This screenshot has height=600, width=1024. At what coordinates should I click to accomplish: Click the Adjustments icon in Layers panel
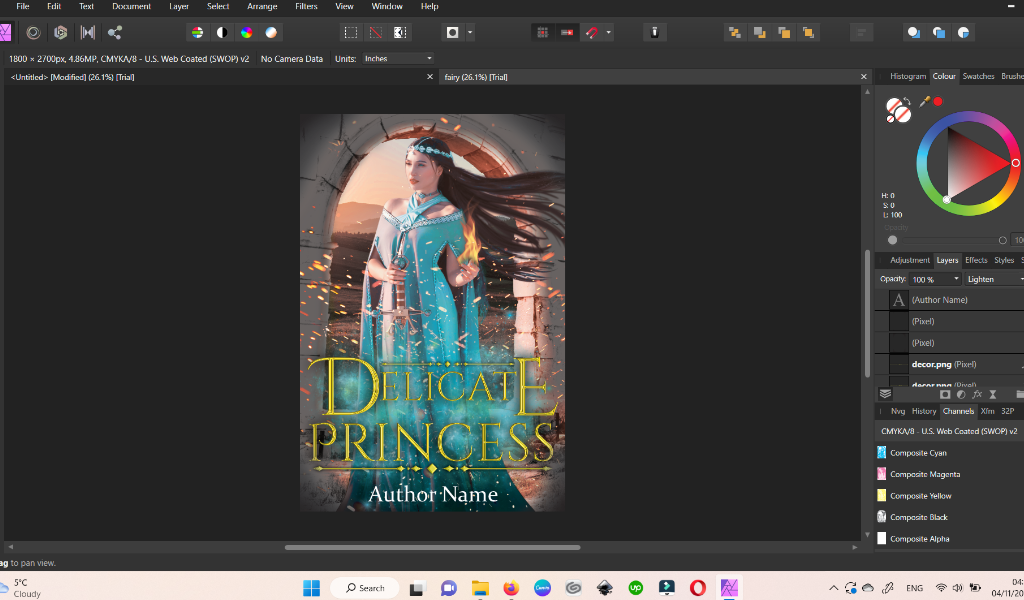pos(960,394)
